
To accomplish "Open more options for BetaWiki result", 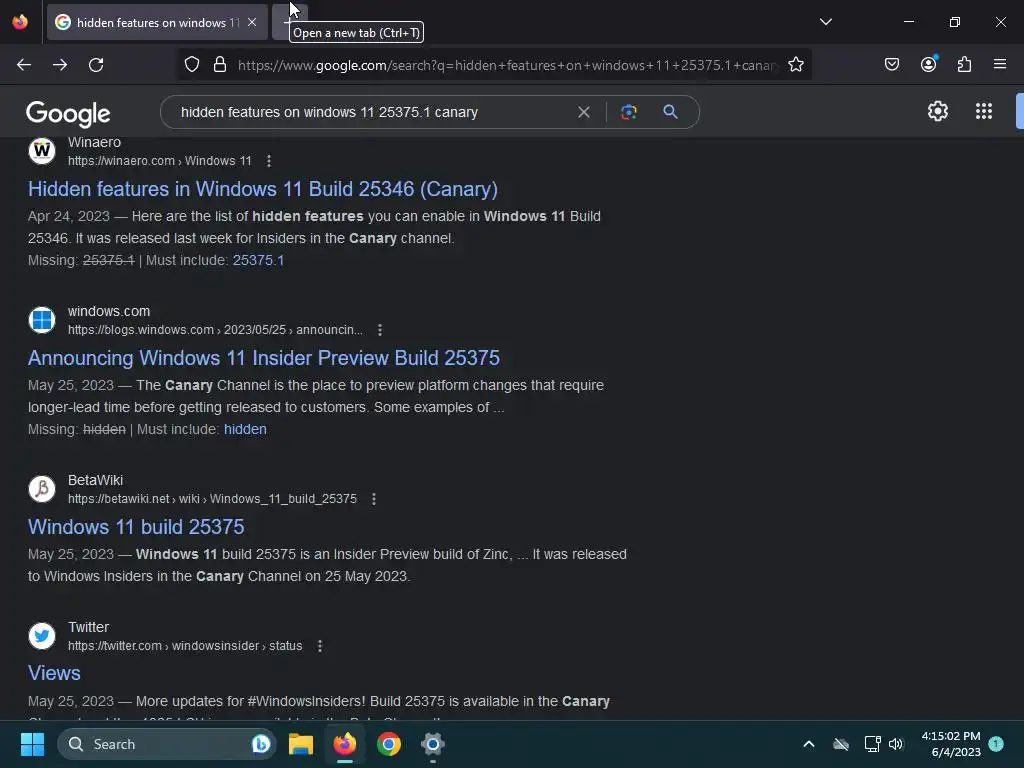I will click(374, 500).
